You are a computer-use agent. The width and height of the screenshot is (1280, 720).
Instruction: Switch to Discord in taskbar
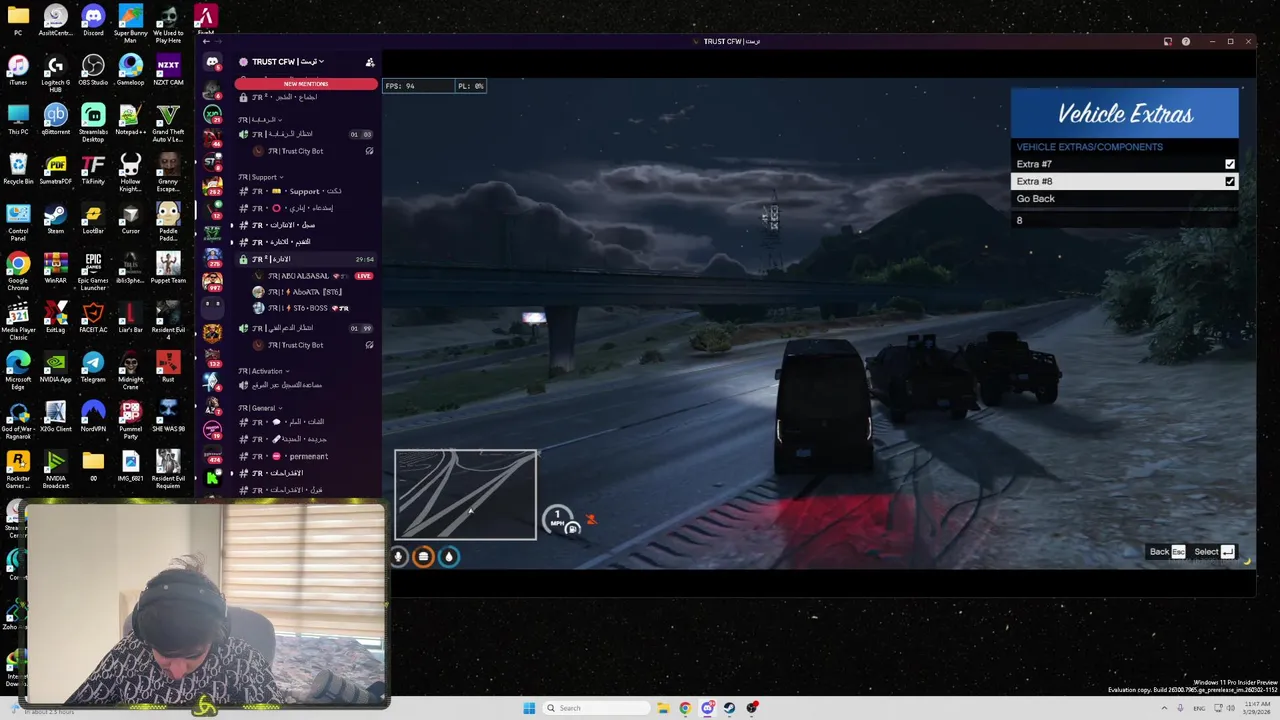tap(708, 708)
